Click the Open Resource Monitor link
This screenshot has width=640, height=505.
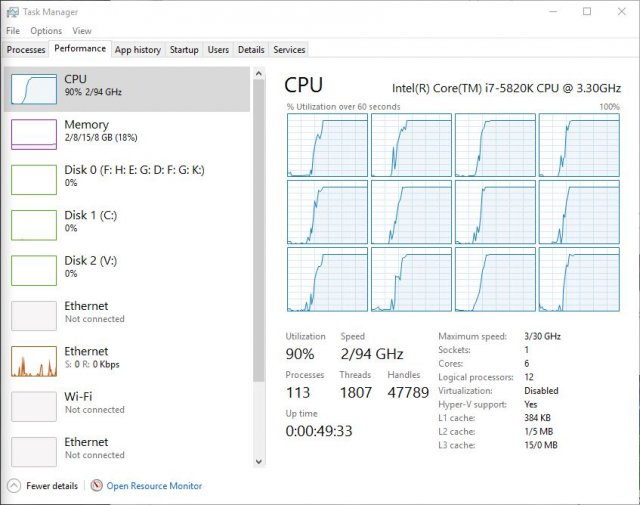pos(154,486)
